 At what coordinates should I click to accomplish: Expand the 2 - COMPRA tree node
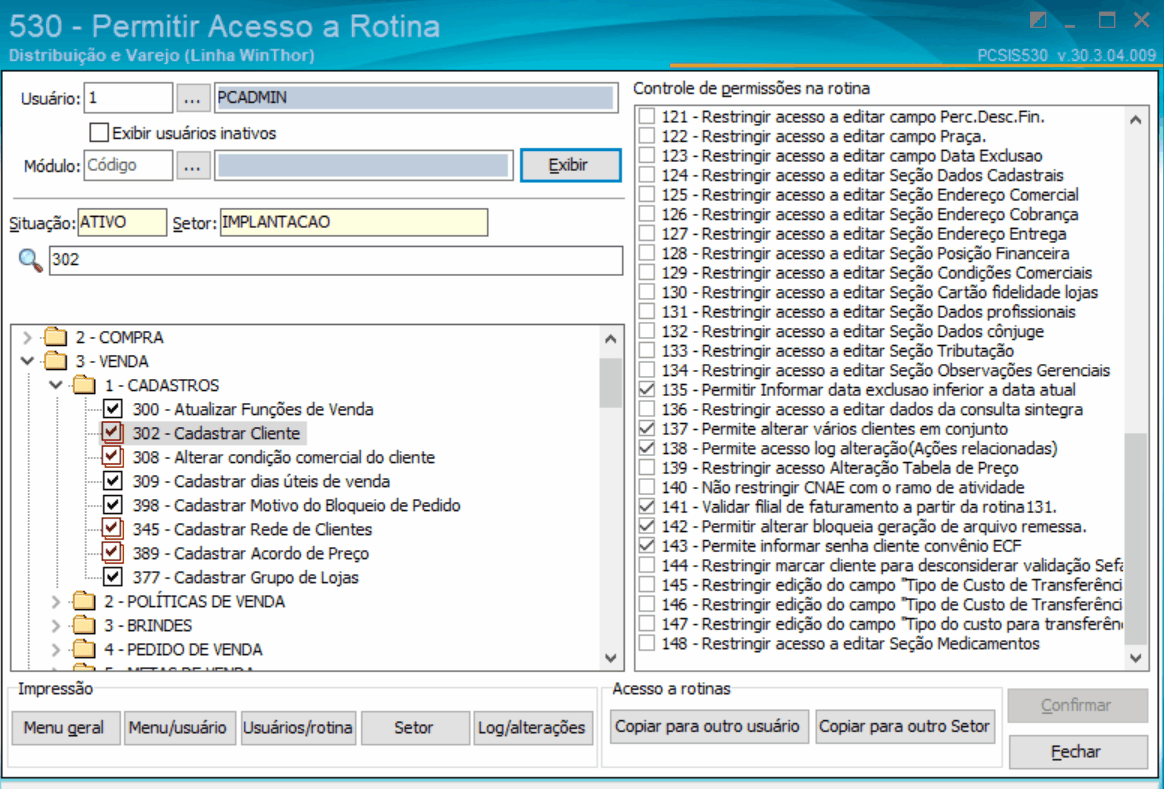point(27,338)
